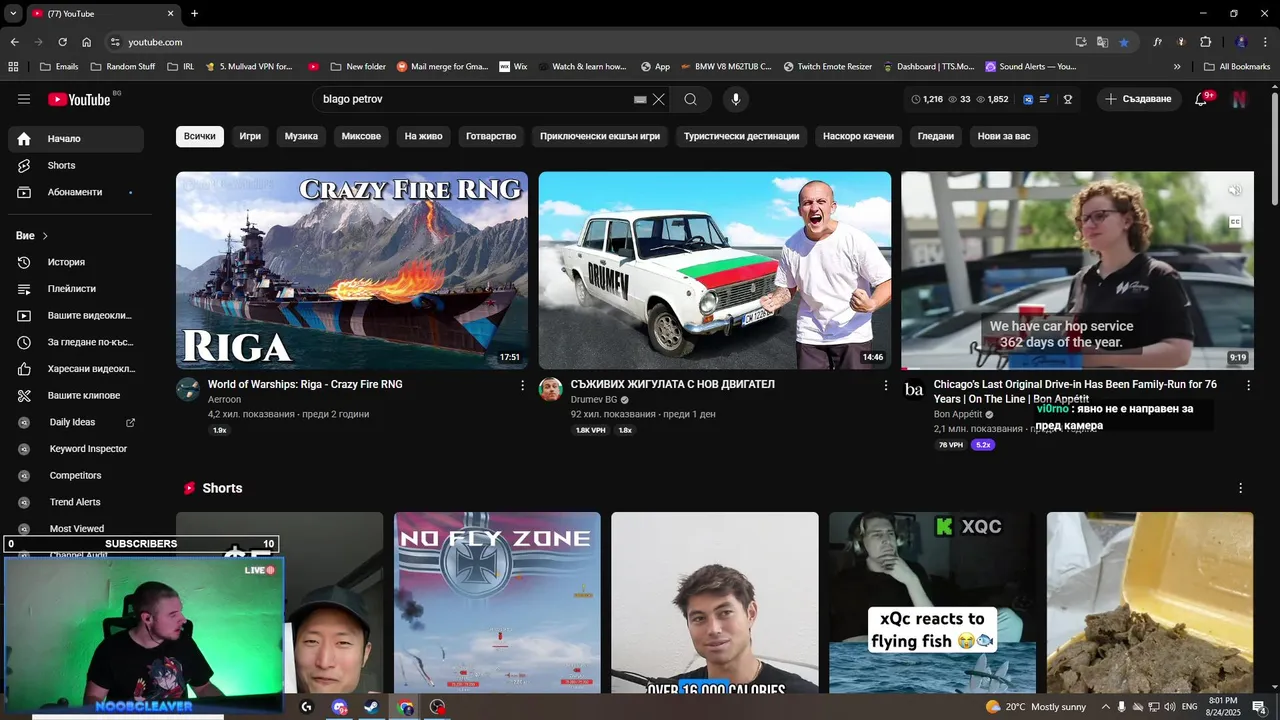Screen dimensions: 1280x720
Task: Open the YouTube hamburger guide menu
Action: tap(24, 99)
